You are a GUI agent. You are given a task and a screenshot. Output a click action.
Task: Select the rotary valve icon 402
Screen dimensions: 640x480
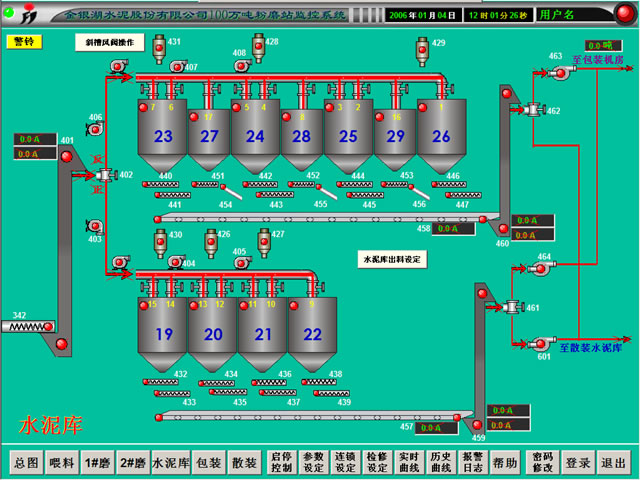pos(105,175)
